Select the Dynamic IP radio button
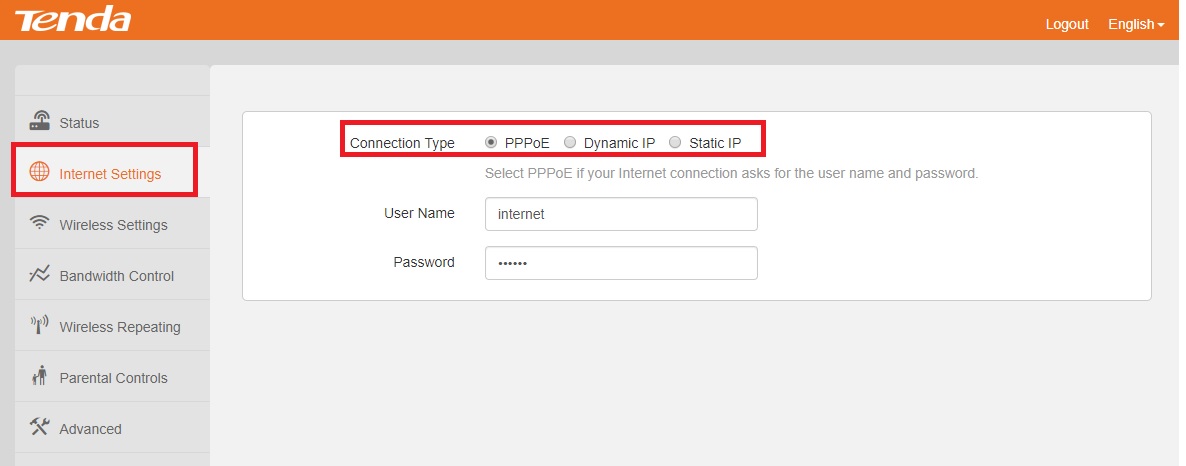Screen dimensions: 1186x466 pos(570,141)
